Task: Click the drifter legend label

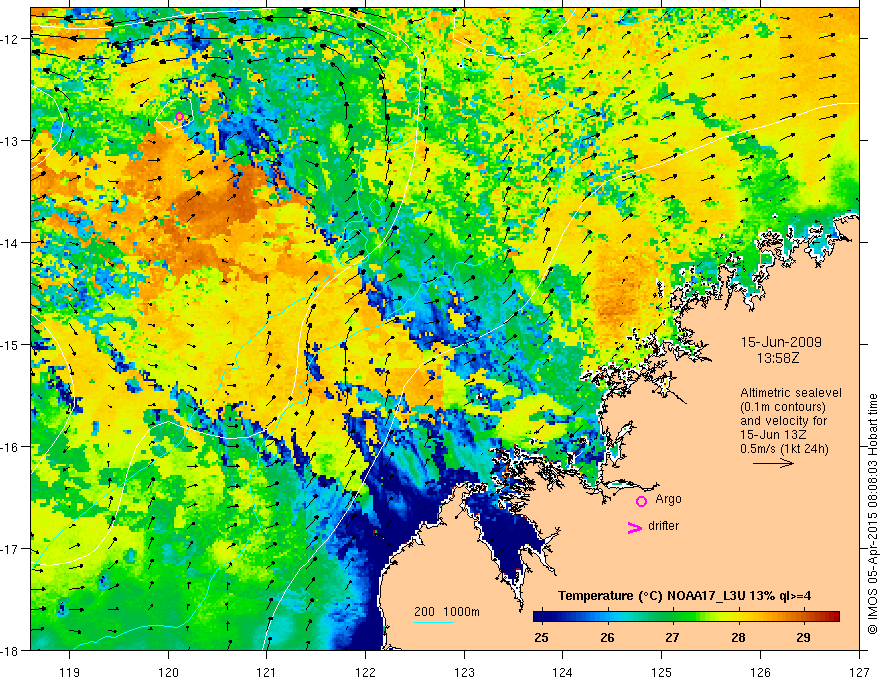Action: (663, 526)
